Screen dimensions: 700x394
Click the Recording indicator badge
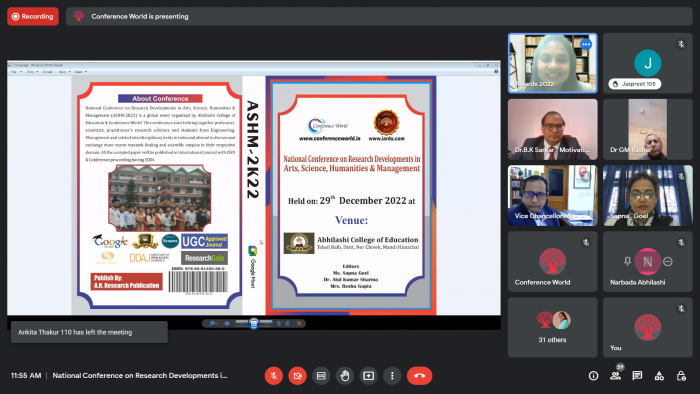[33, 17]
